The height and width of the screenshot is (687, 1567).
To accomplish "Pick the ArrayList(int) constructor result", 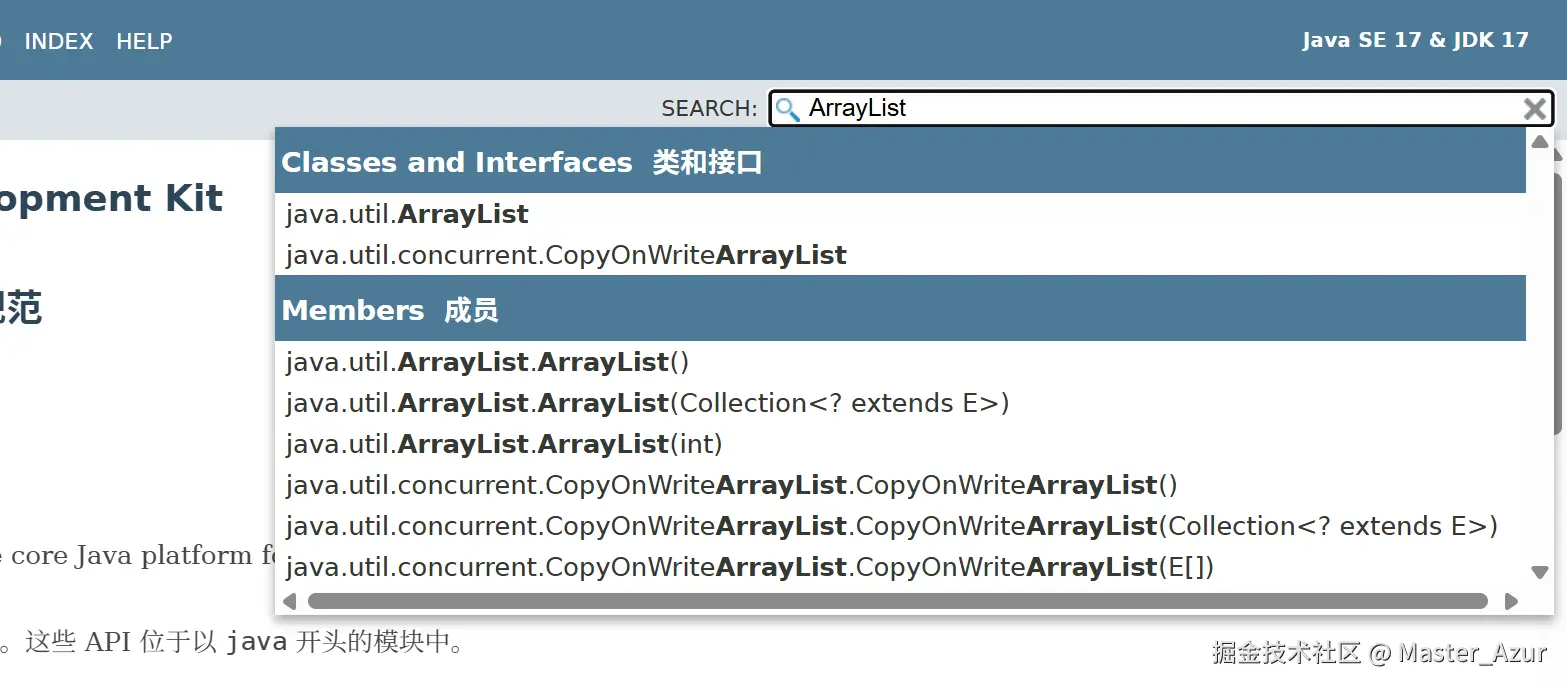I will tap(504, 443).
